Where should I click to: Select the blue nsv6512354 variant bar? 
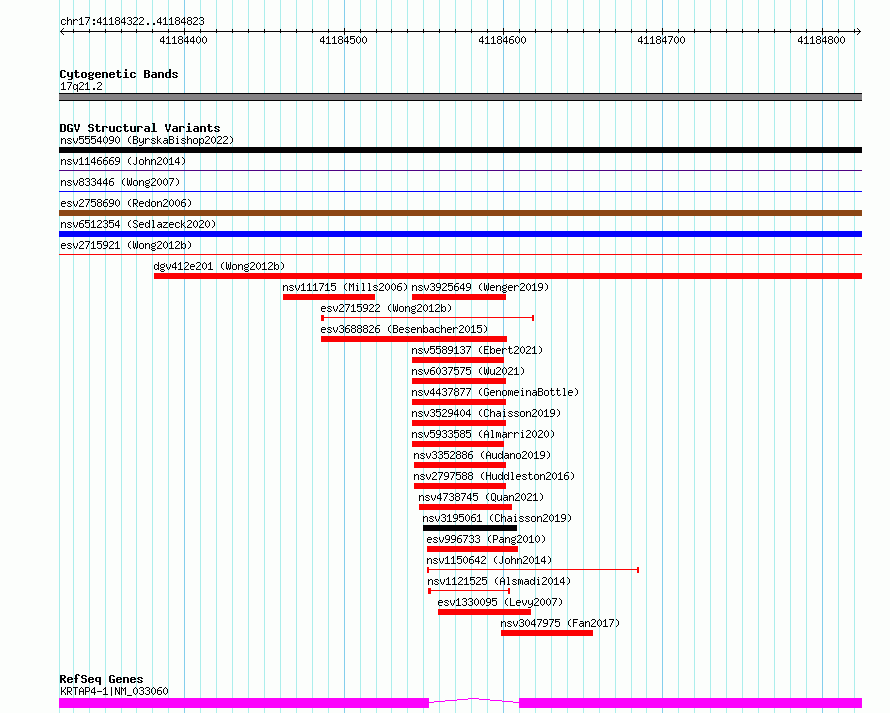460,234
